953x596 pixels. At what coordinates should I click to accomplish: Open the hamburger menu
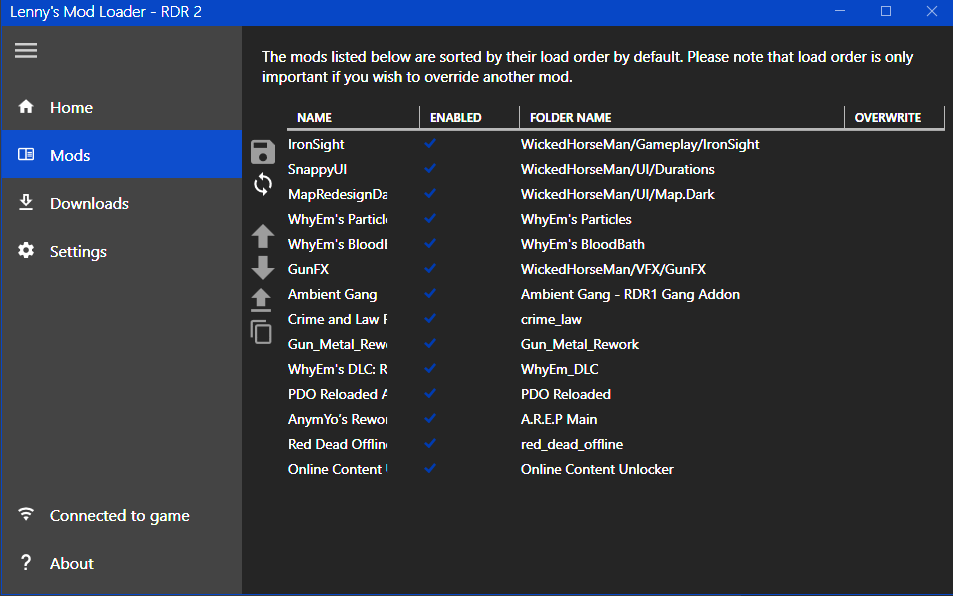(x=26, y=50)
